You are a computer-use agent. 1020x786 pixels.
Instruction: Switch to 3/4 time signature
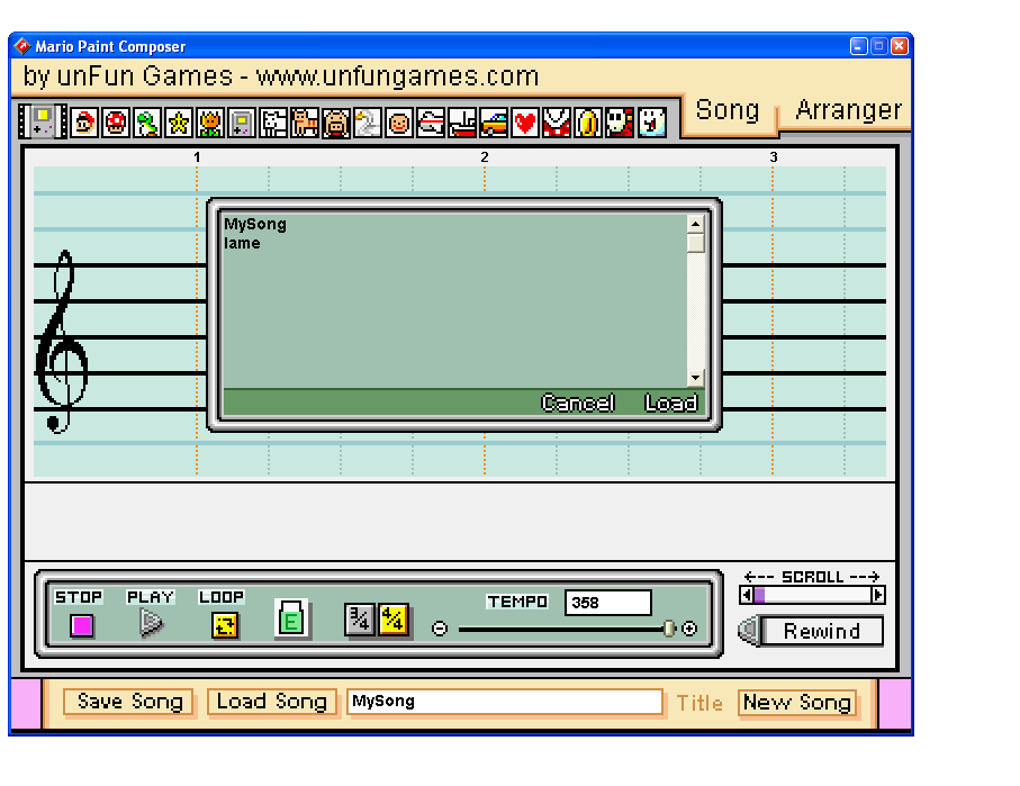coord(359,619)
